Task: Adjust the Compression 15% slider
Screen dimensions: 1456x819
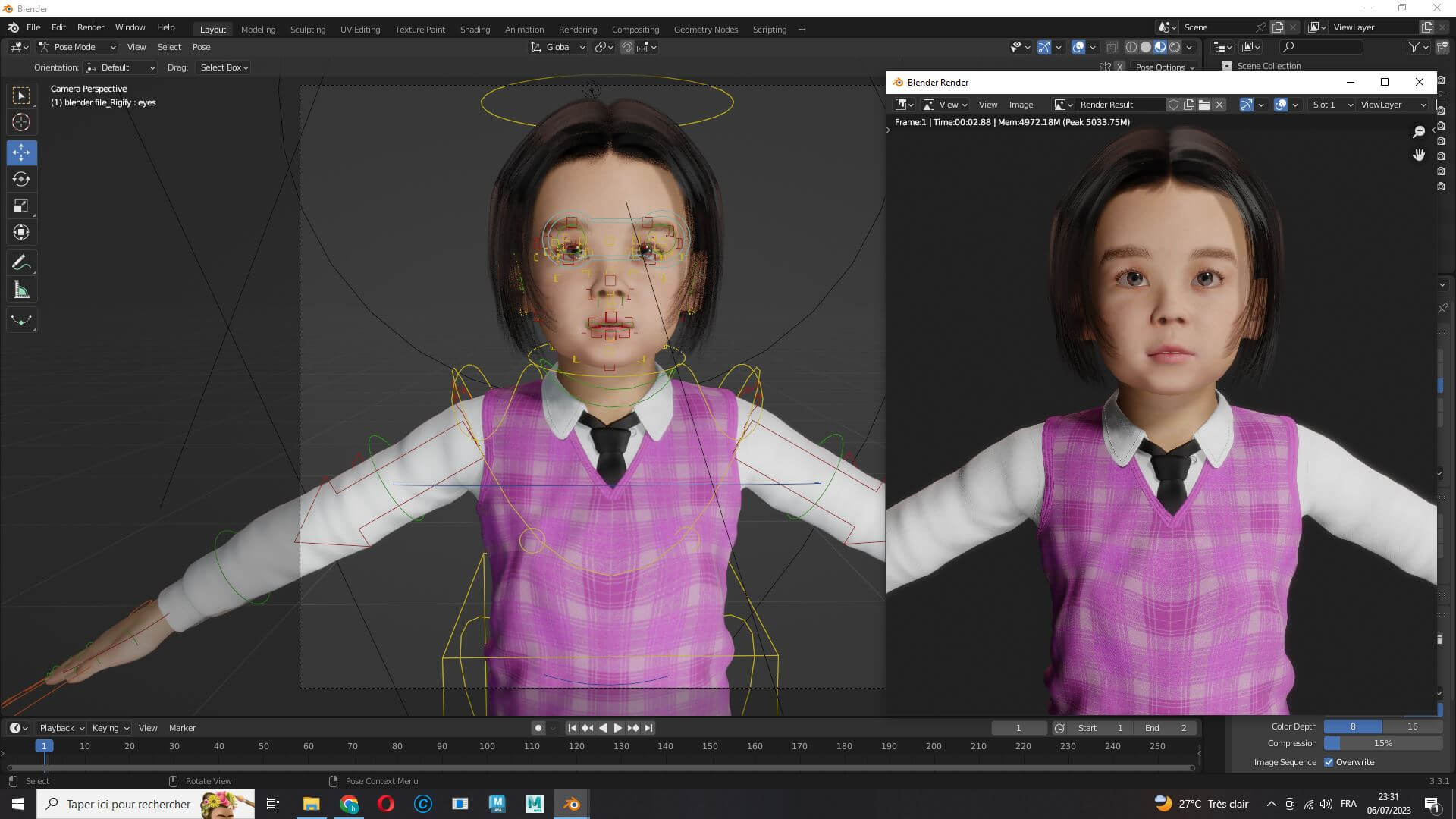Action: (x=1382, y=743)
